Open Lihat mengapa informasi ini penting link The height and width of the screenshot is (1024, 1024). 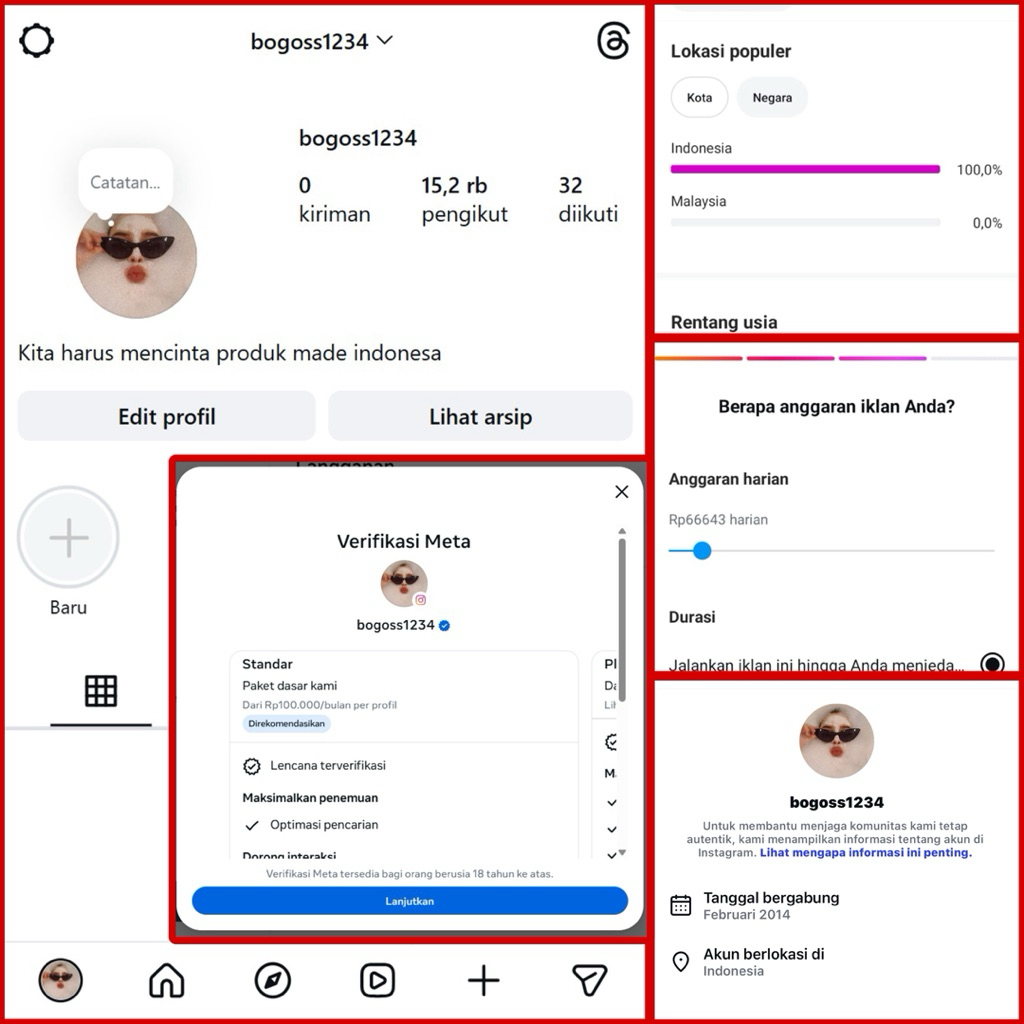[x=865, y=852]
